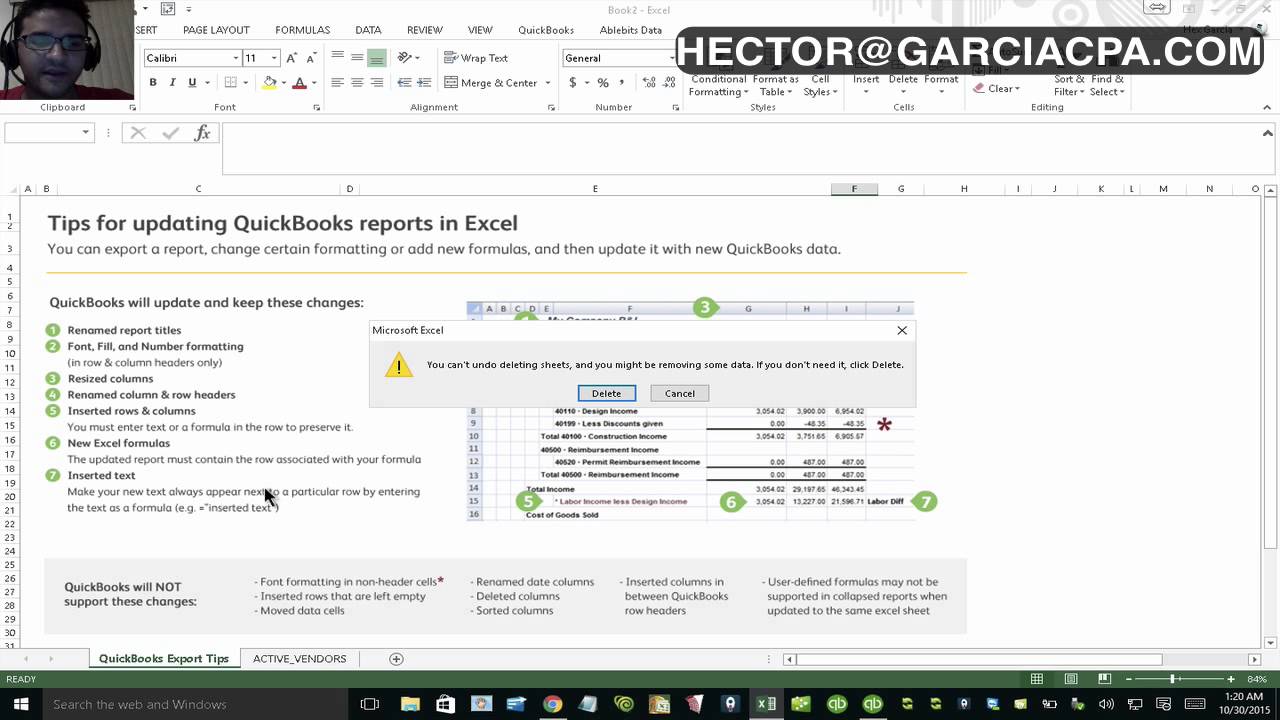Click the Borders icon
Viewport: 1280px width, 720px height.
pyautogui.click(x=230, y=83)
